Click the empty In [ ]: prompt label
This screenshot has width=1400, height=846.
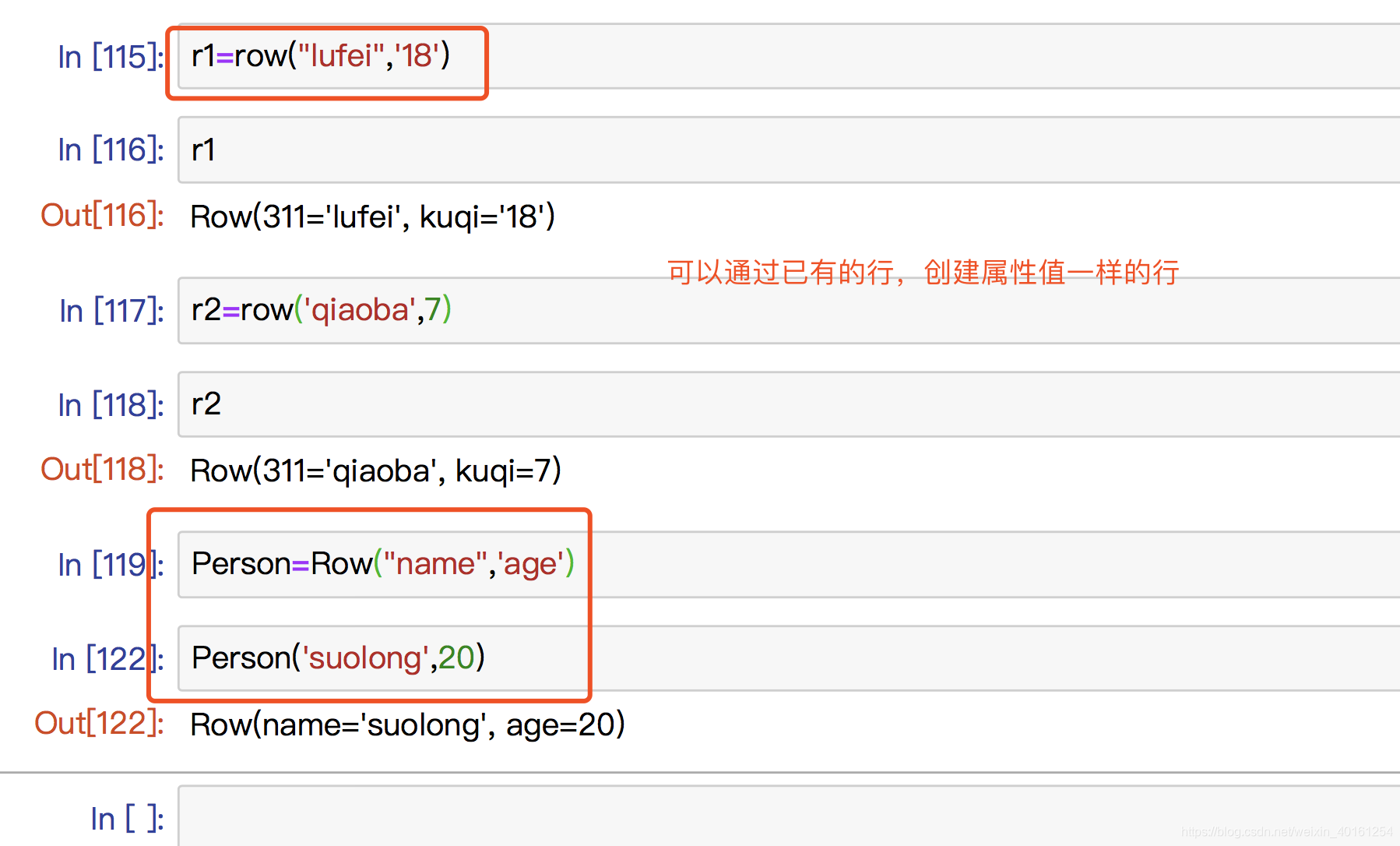128,819
